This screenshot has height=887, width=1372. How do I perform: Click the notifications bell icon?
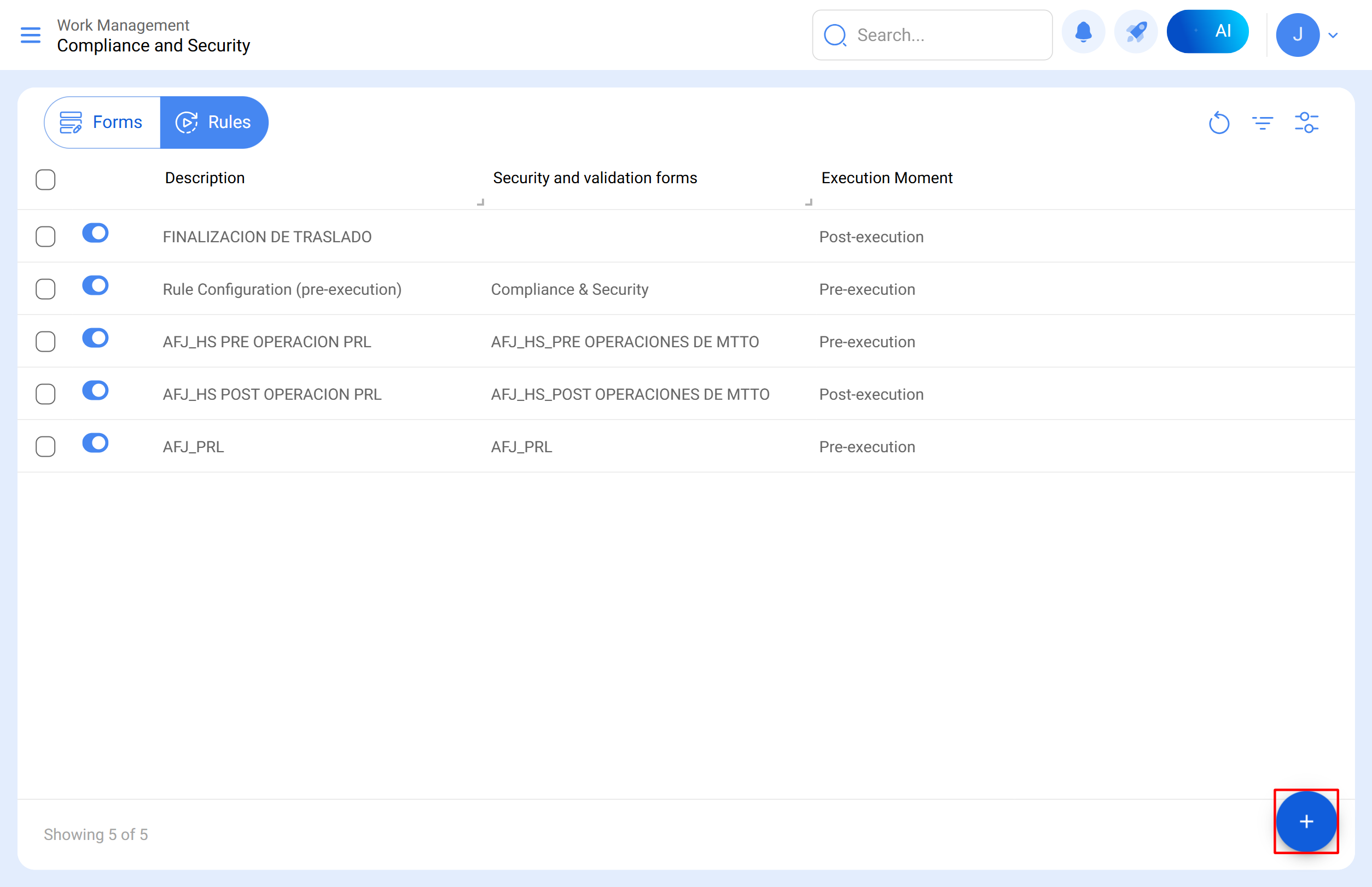1083,32
